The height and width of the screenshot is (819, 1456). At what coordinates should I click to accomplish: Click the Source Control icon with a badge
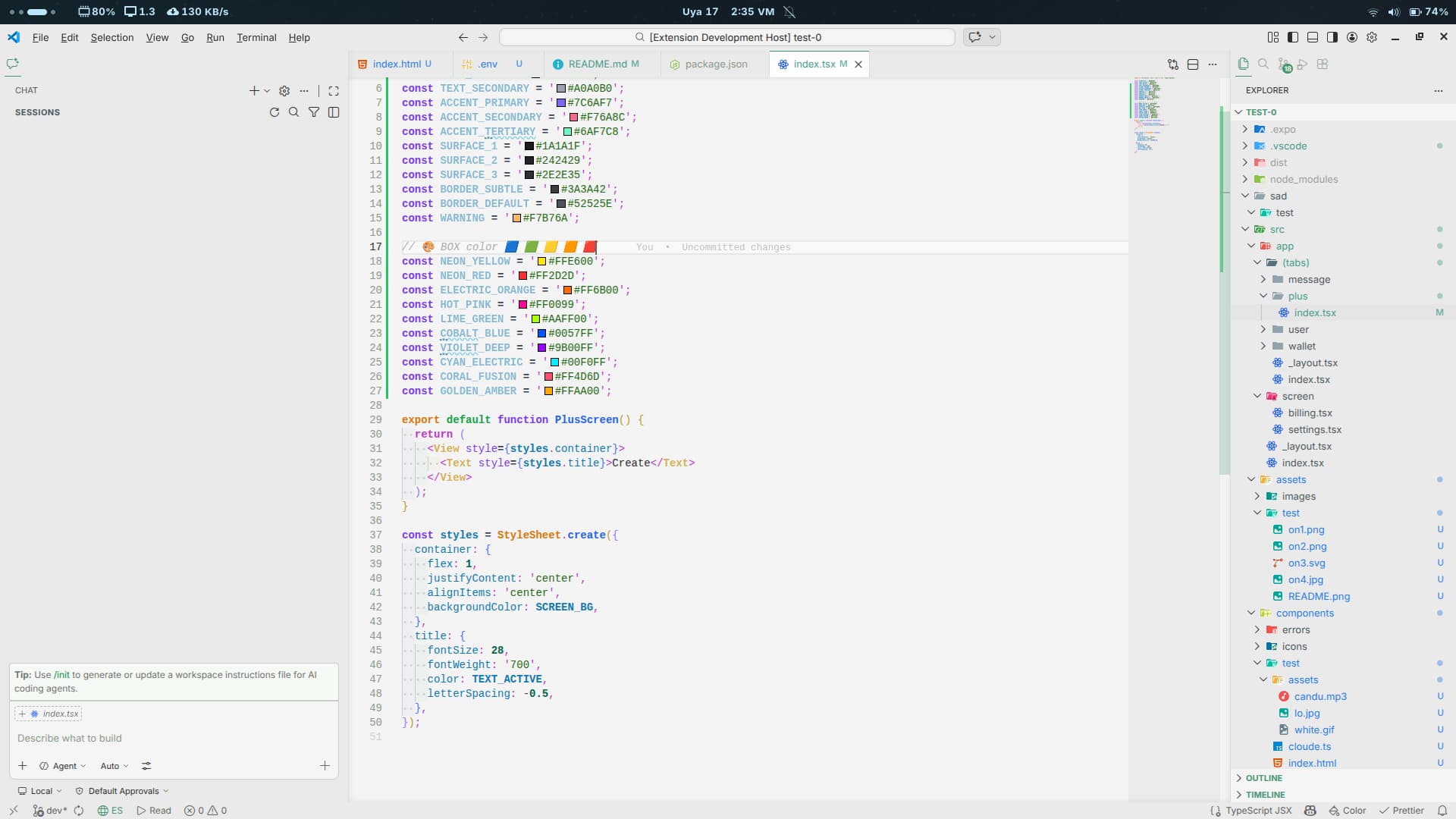pyautogui.click(x=1283, y=65)
